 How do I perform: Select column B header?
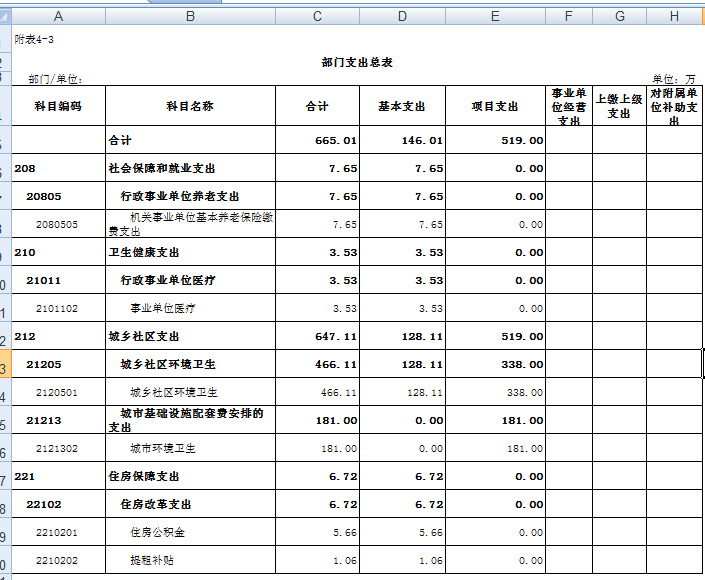click(190, 17)
